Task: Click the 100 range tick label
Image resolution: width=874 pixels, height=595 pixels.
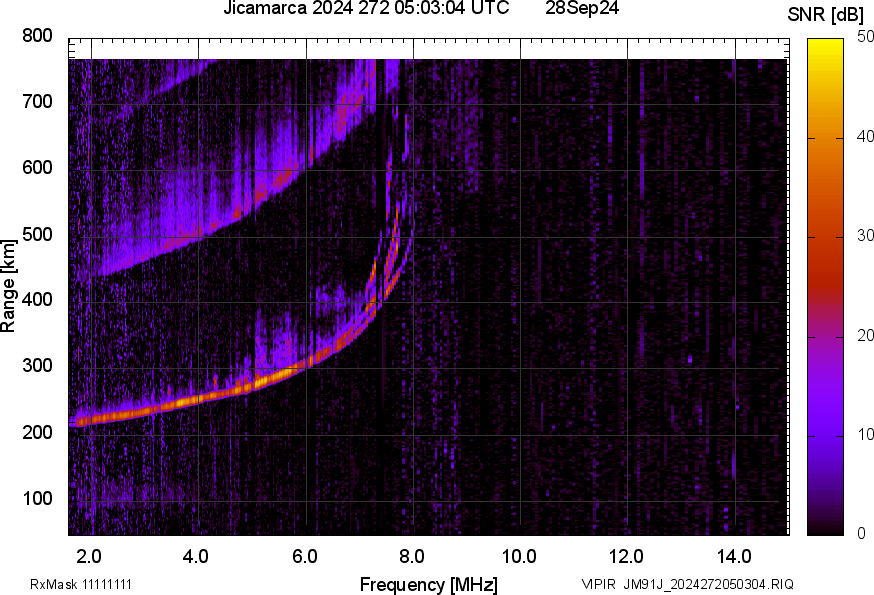Action: pyautogui.click(x=37, y=499)
